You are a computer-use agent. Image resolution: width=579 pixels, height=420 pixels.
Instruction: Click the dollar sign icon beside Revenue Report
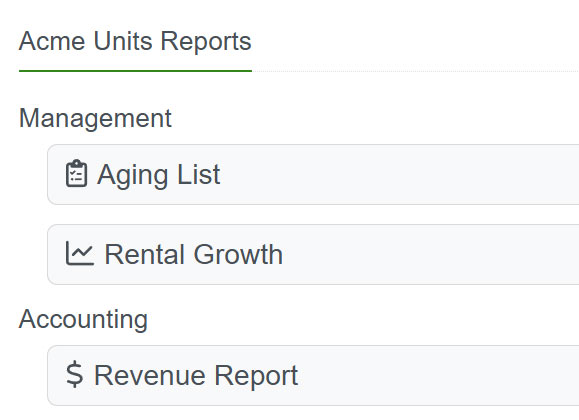(x=74, y=375)
